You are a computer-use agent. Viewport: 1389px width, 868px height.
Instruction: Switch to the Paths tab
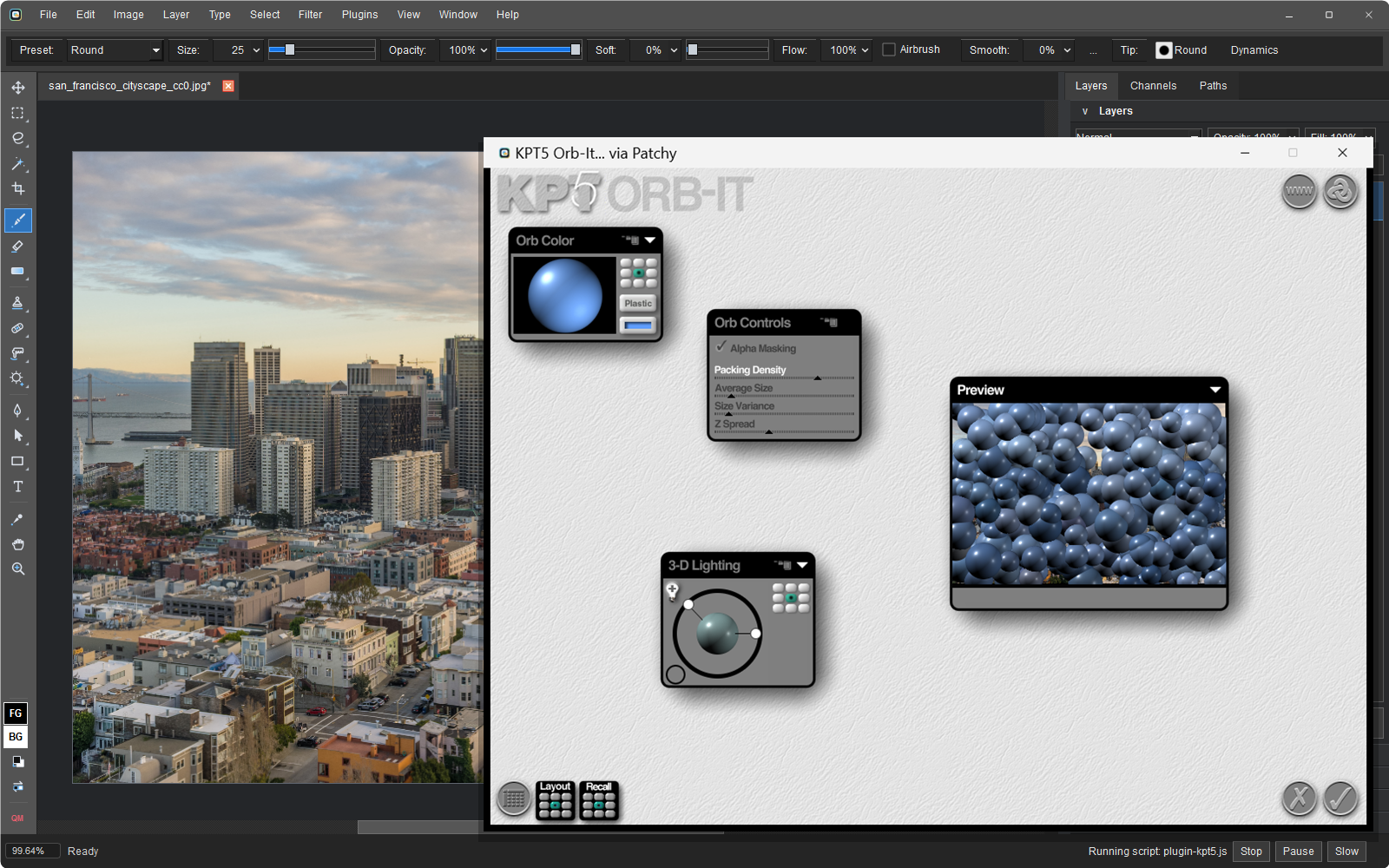pos(1213,86)
